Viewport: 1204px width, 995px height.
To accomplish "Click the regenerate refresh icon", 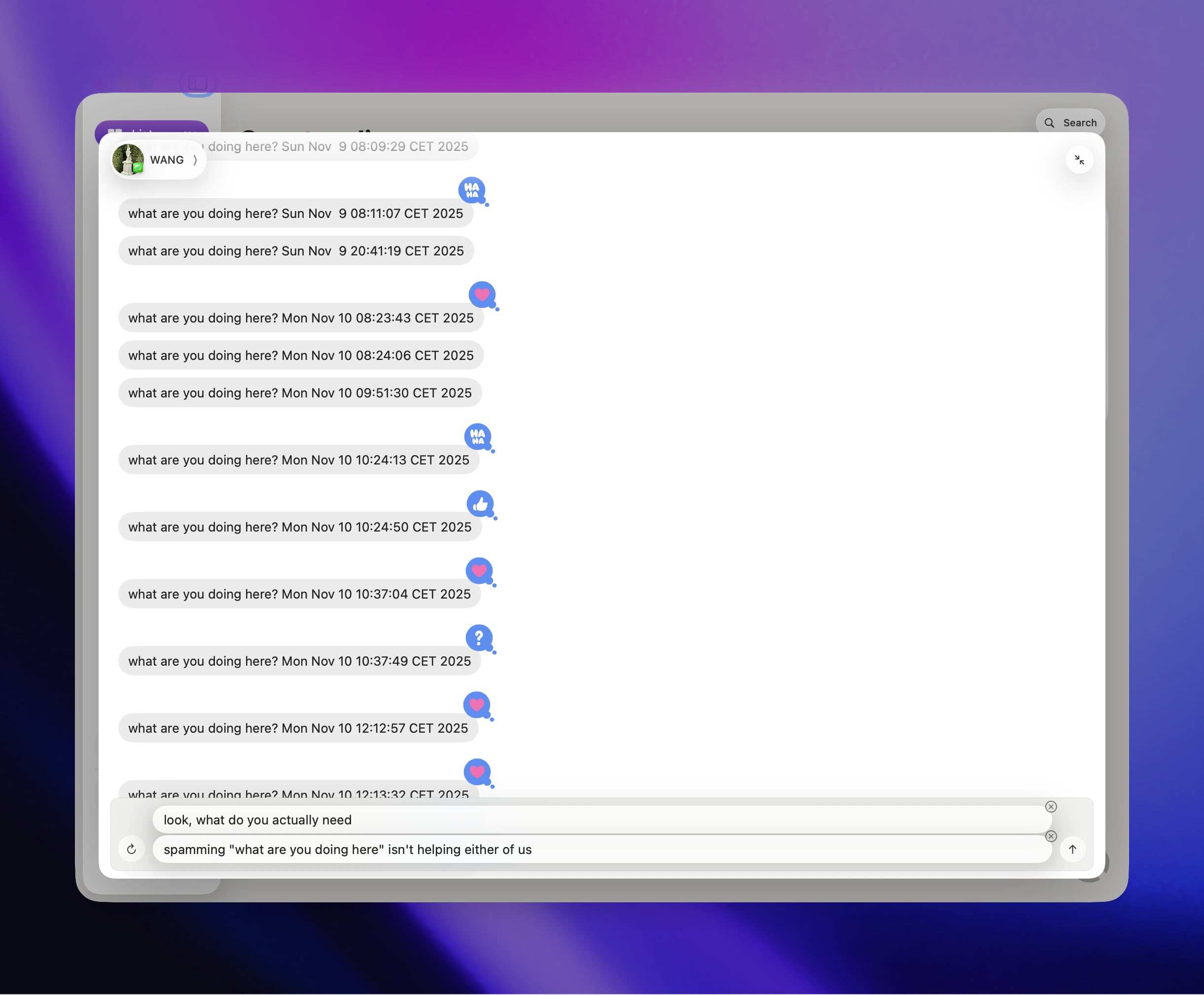I will click(131, 850).
